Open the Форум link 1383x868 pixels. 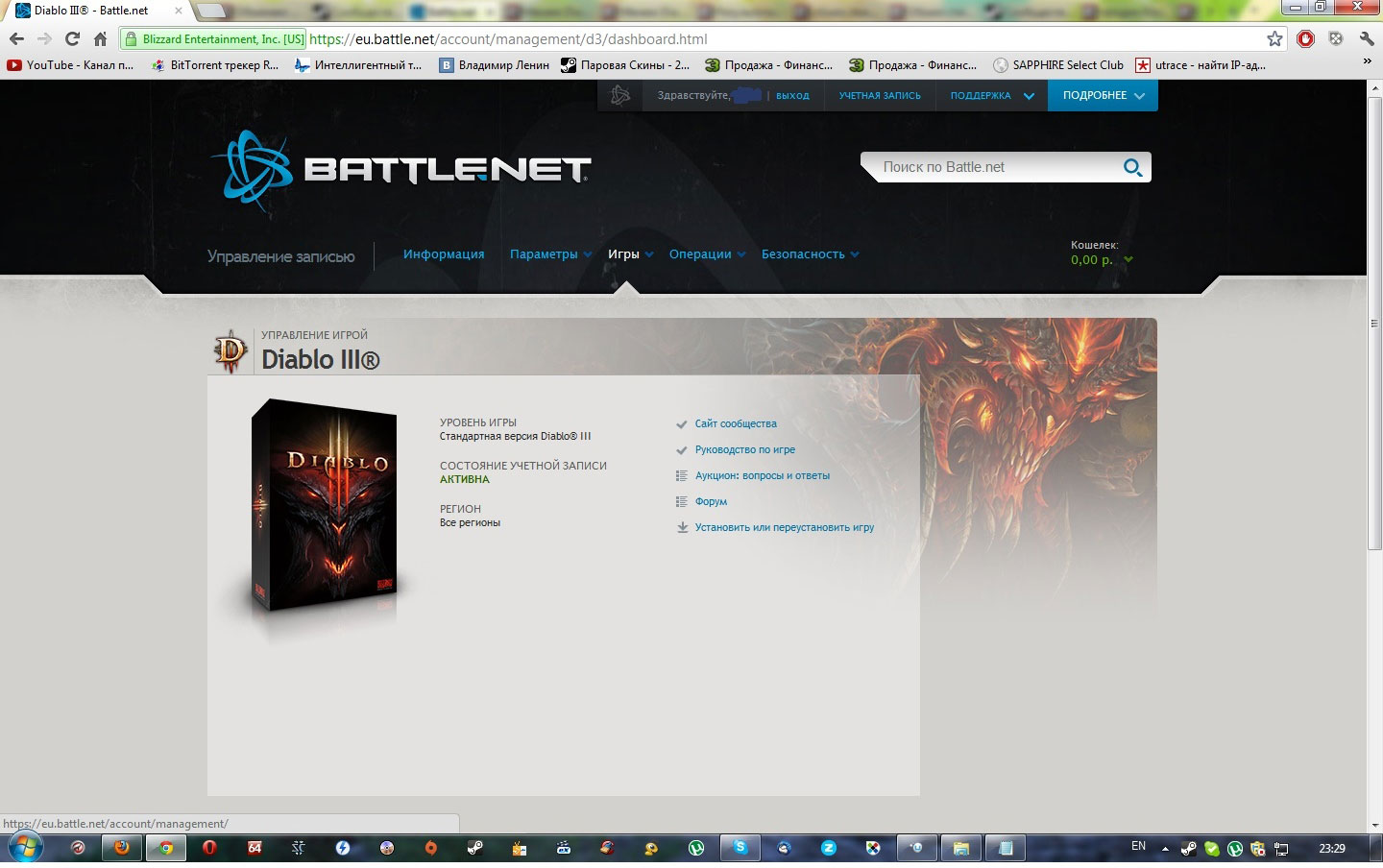click(x=711, y=501)
